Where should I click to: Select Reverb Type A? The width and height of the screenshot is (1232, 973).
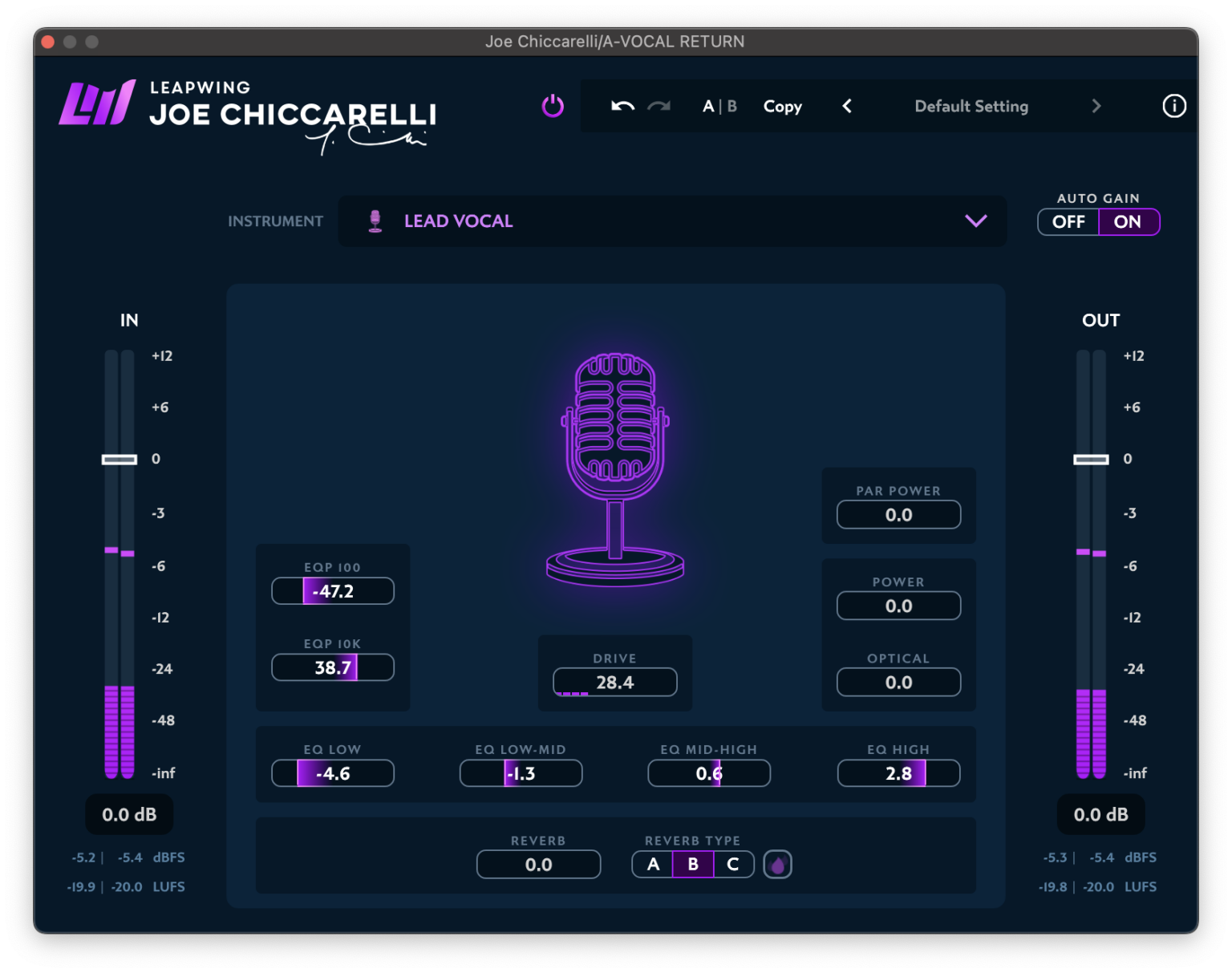click(651, 864)
